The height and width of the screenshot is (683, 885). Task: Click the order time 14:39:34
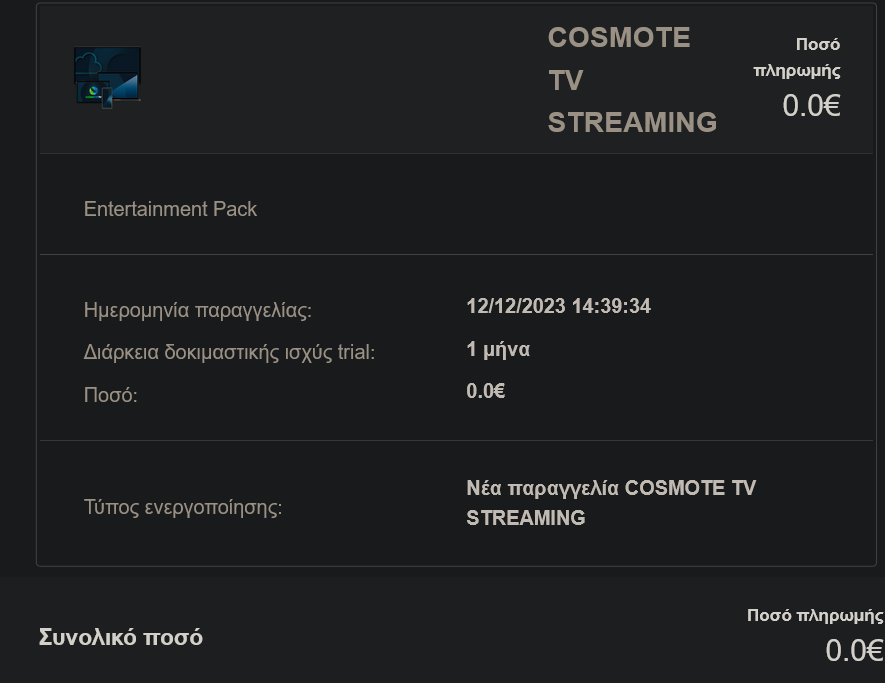611,306
